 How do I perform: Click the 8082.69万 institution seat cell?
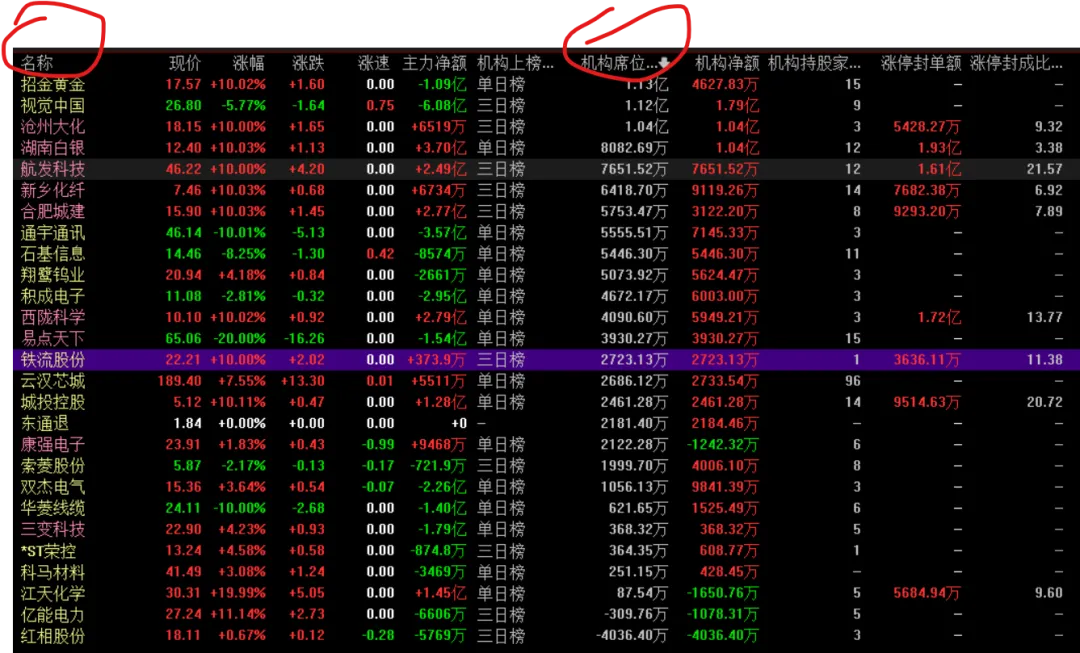point(634,148)
